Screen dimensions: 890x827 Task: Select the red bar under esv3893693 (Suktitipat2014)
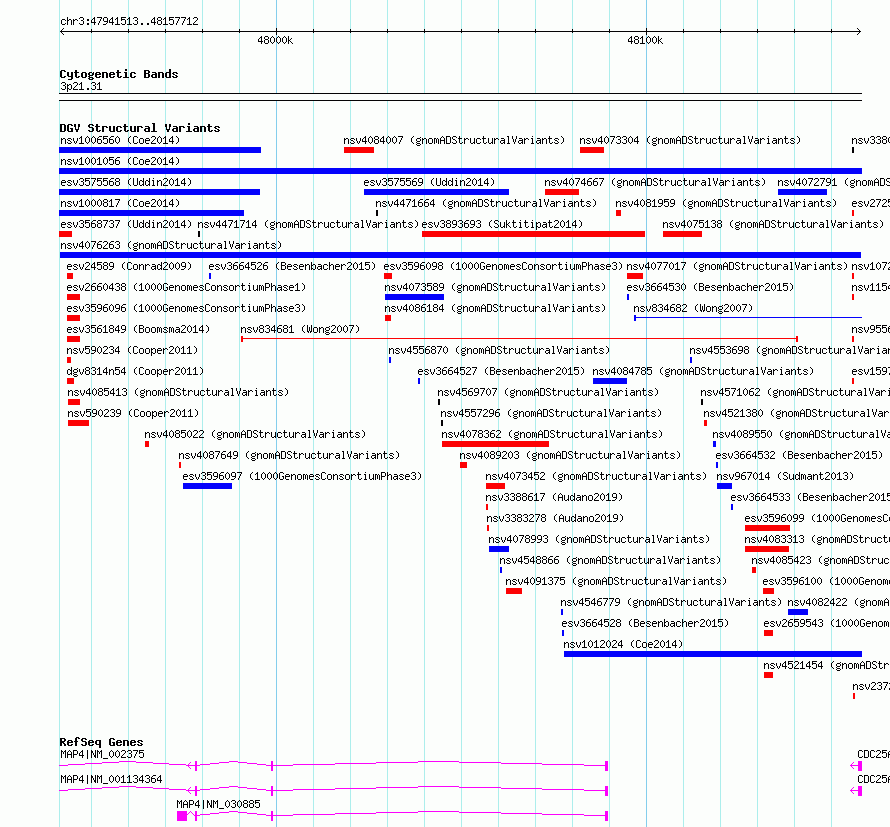(533, 234)
